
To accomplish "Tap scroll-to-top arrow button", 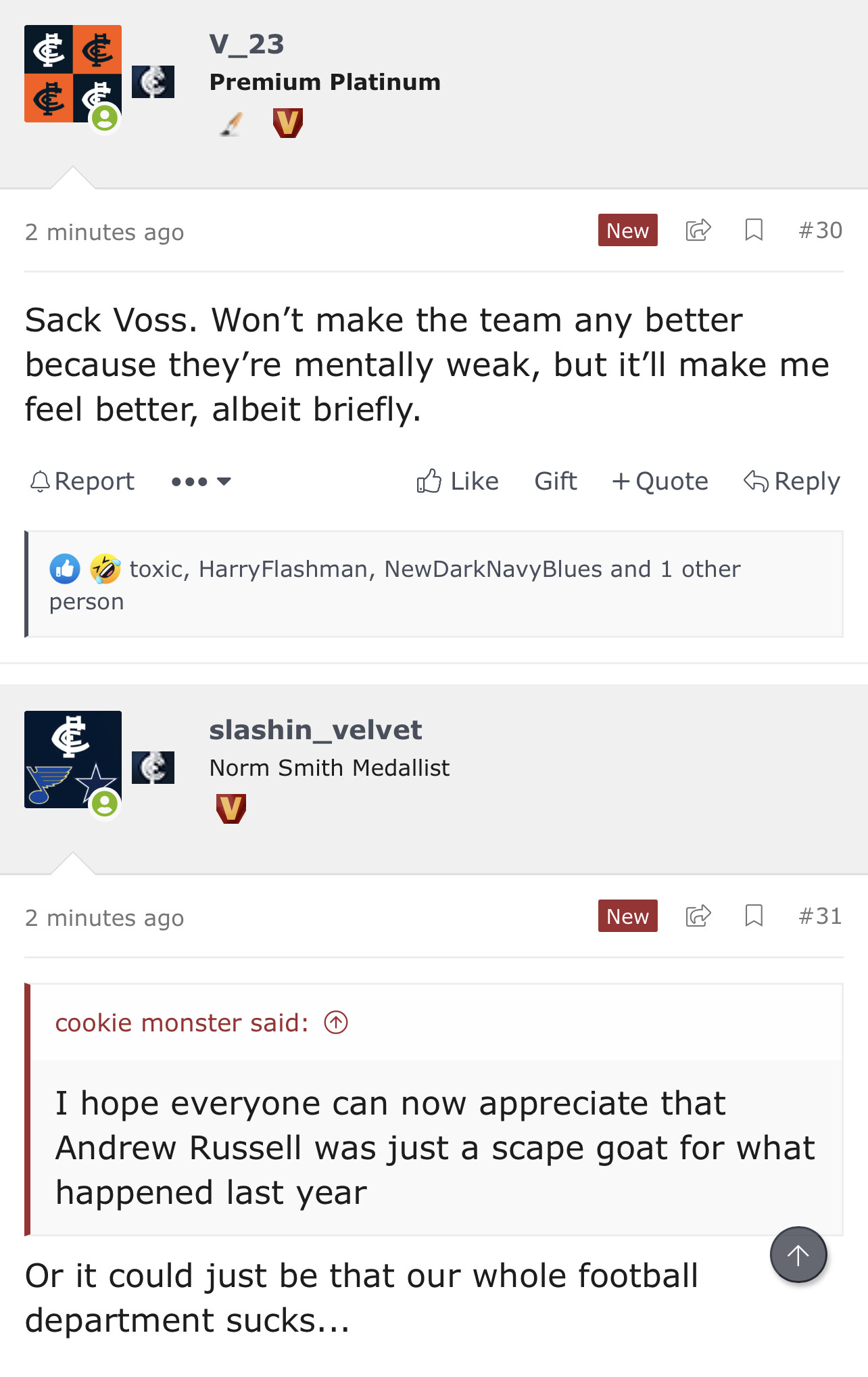I will pyautogui.click(x=798, y=1255).
